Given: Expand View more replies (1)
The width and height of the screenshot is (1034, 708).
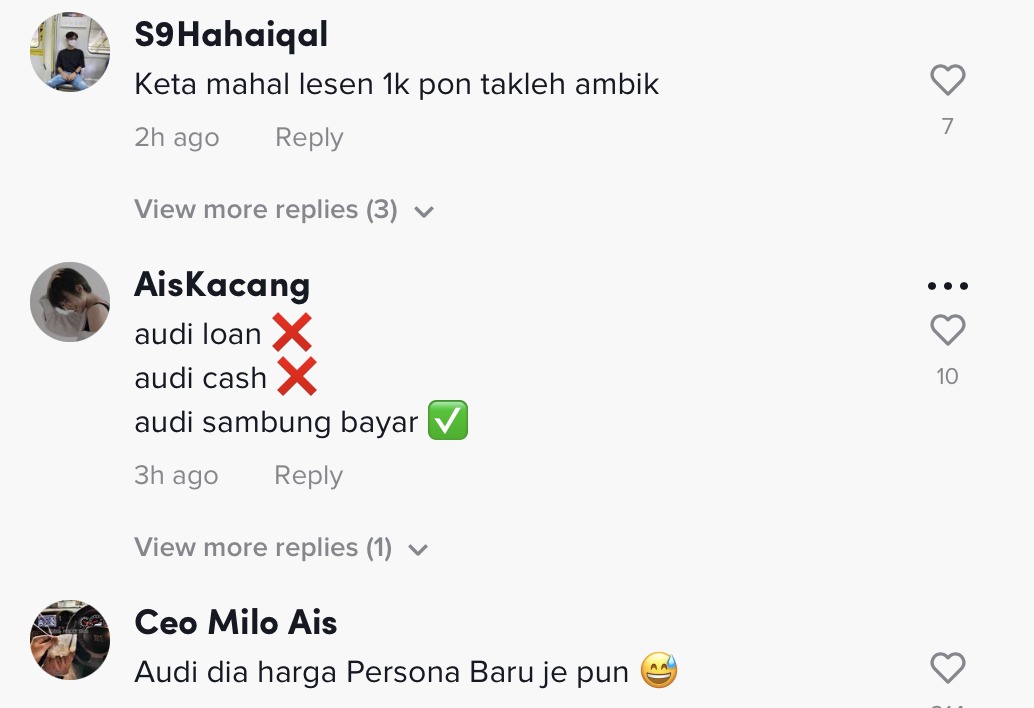Looking at the screenshot, I should (x=282, y=547).
